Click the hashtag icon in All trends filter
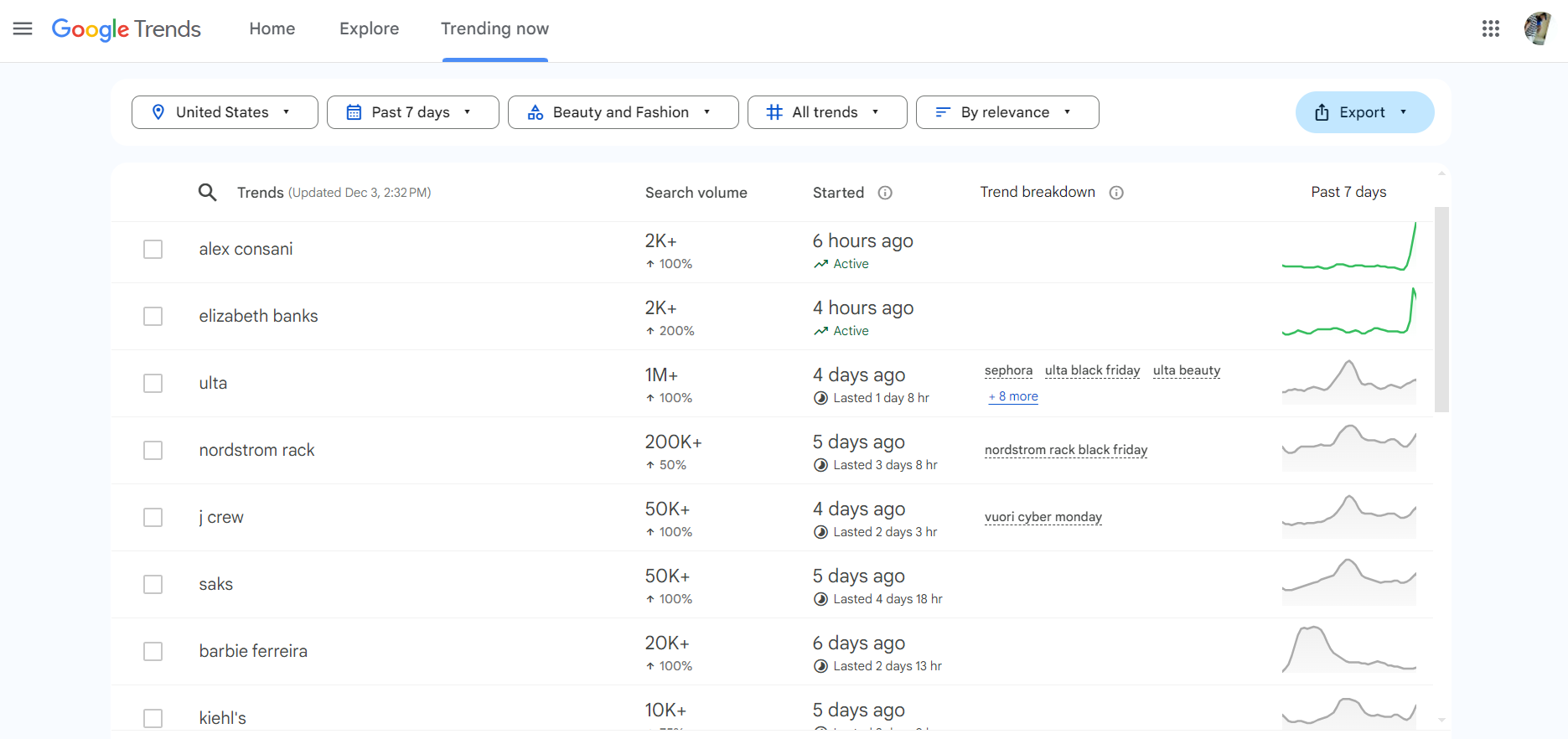This screenshot has width=1568, height=739. point(774,112)
